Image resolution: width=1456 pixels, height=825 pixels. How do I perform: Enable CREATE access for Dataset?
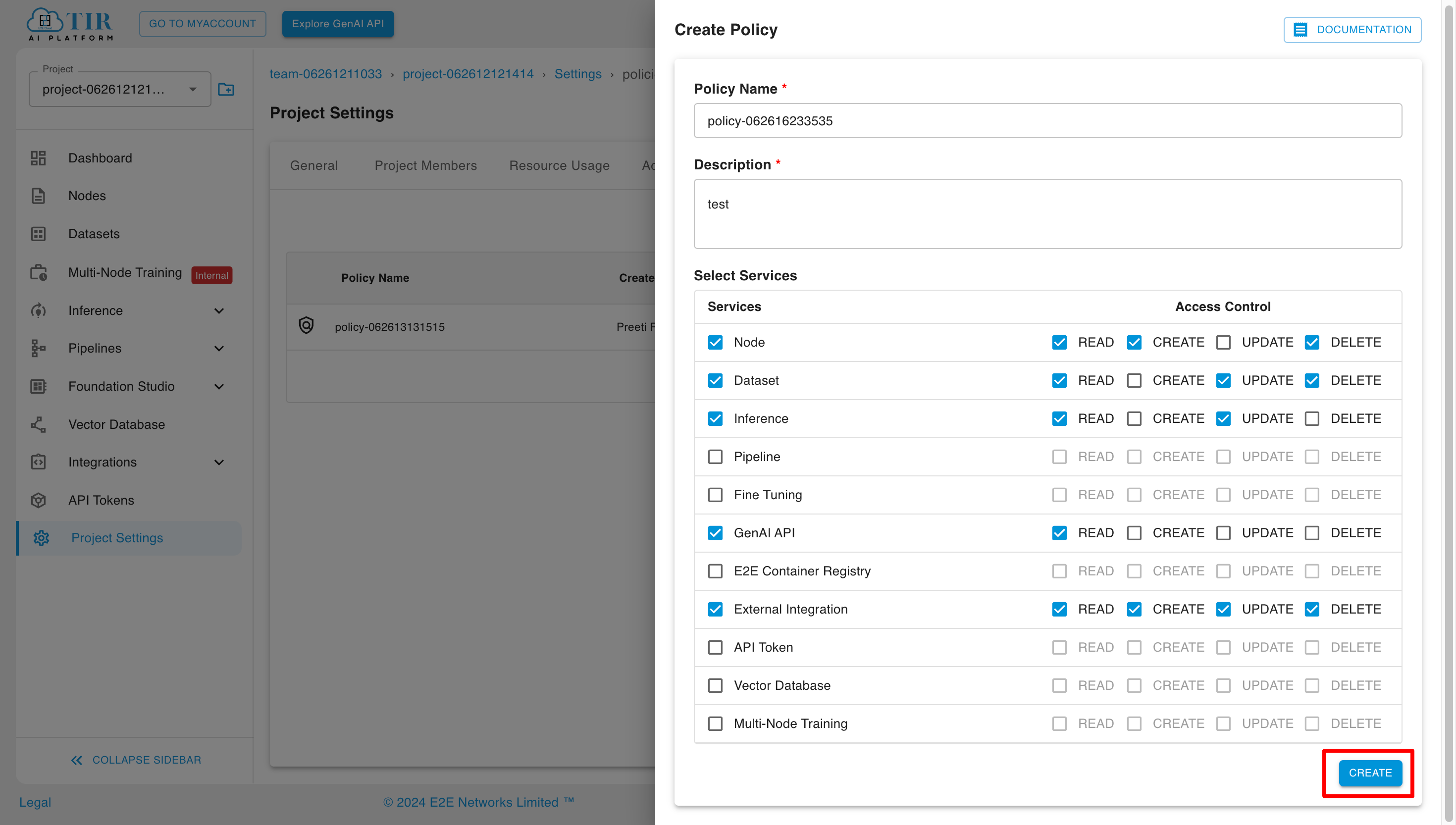[x=1134, y=380]
